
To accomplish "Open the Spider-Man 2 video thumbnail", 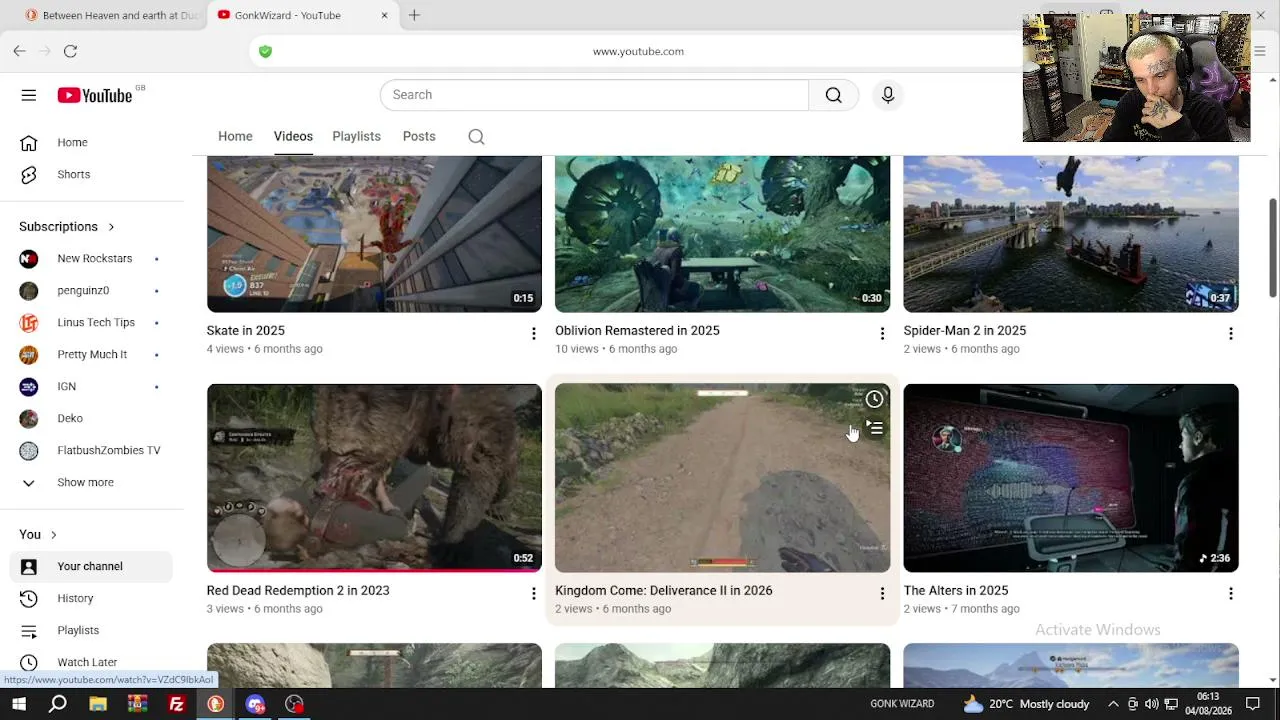I will (x=1071, y=234).
